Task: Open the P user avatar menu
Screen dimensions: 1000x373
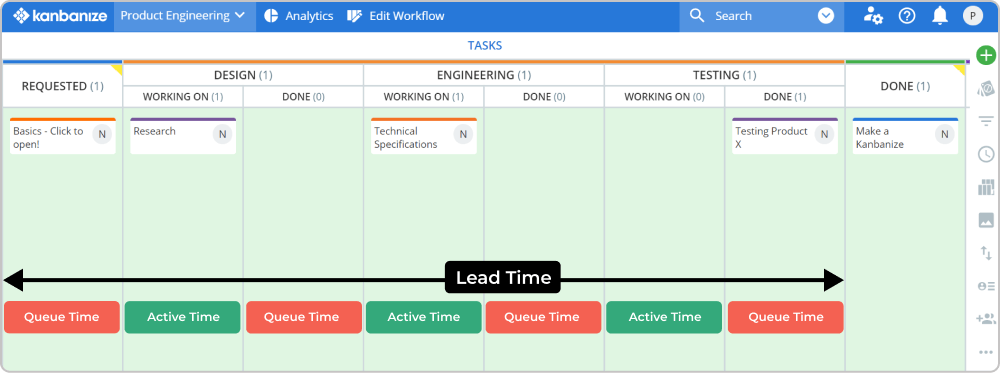Action: pyautogui.click(x=973, y=16)
